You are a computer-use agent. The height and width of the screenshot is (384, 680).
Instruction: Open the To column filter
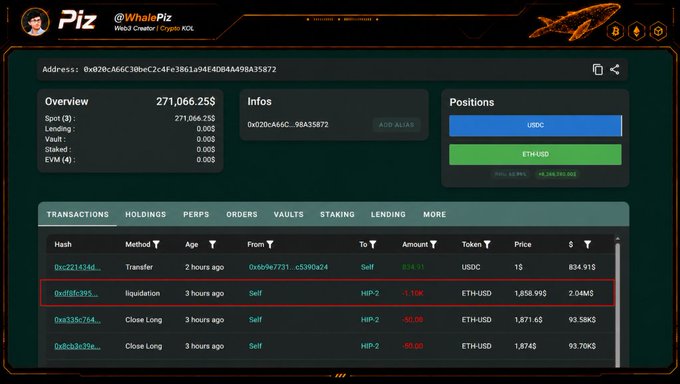pos(373,245)
